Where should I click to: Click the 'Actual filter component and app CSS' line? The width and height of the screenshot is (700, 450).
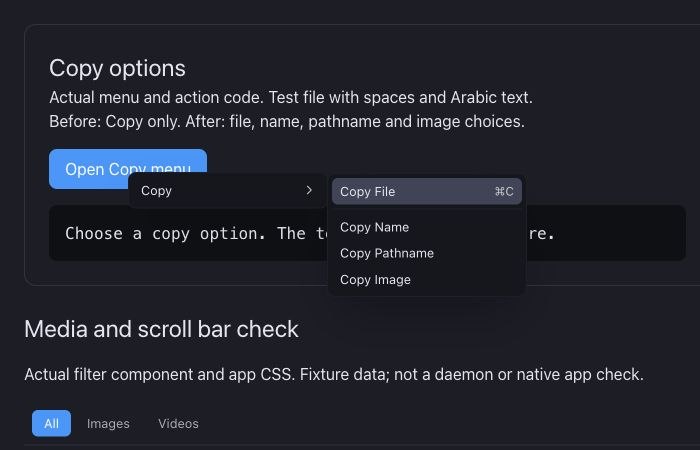[x=334, y=374]
